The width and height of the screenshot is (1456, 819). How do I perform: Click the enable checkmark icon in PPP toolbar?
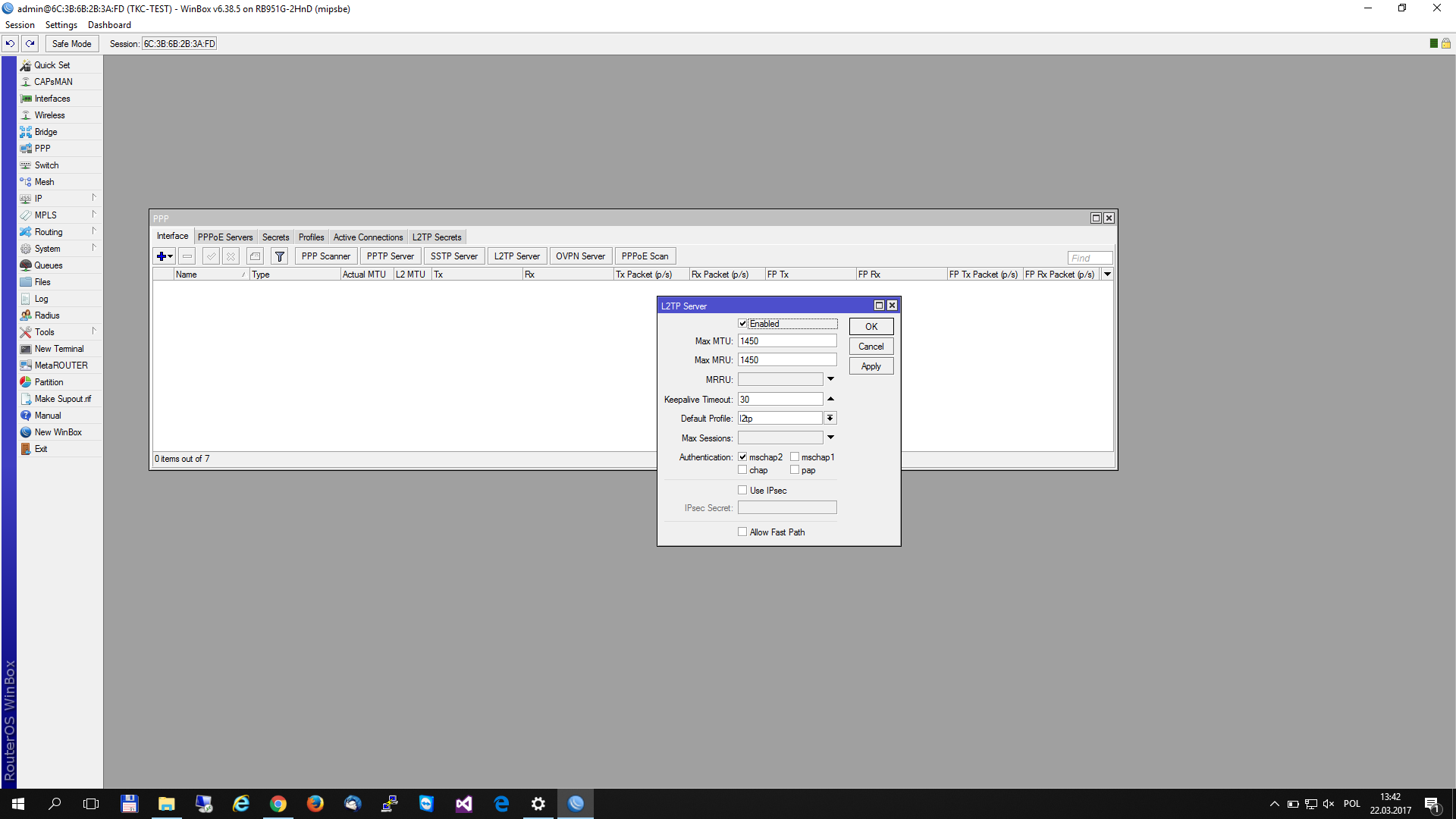point(212,256)
